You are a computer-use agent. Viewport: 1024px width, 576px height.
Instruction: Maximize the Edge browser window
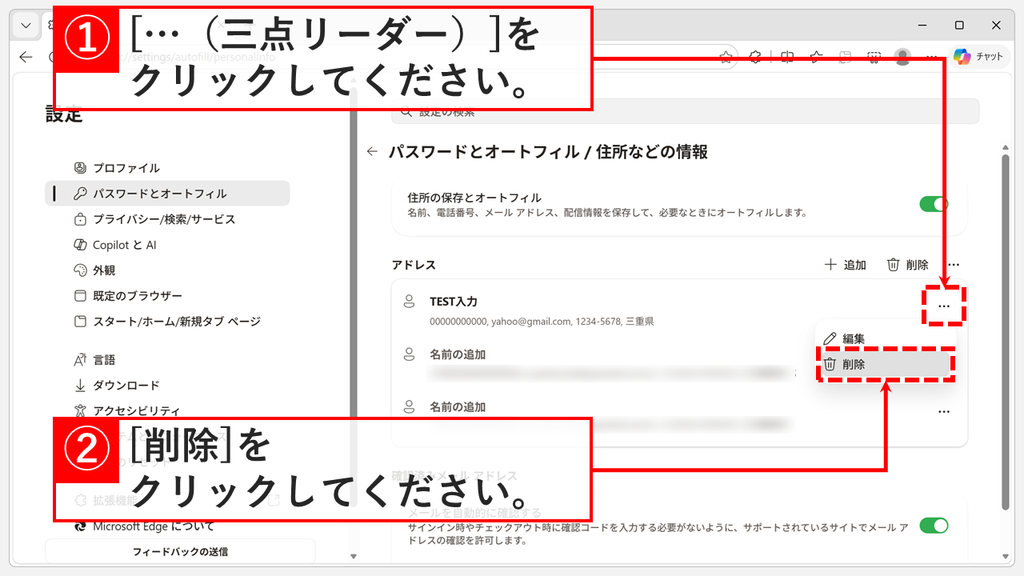tap(959, 25)
